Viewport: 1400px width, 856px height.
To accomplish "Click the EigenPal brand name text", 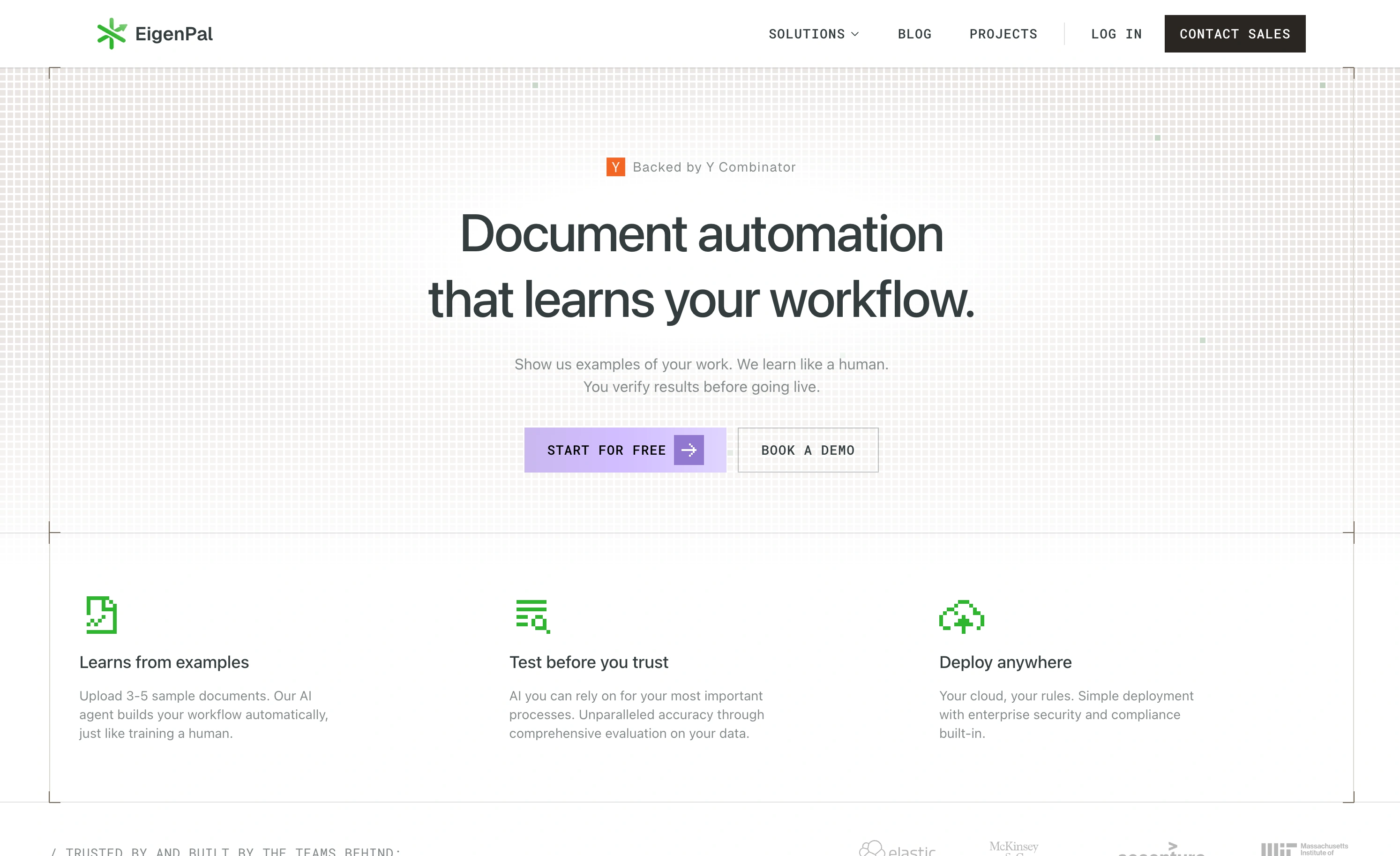I will [174, 34].
